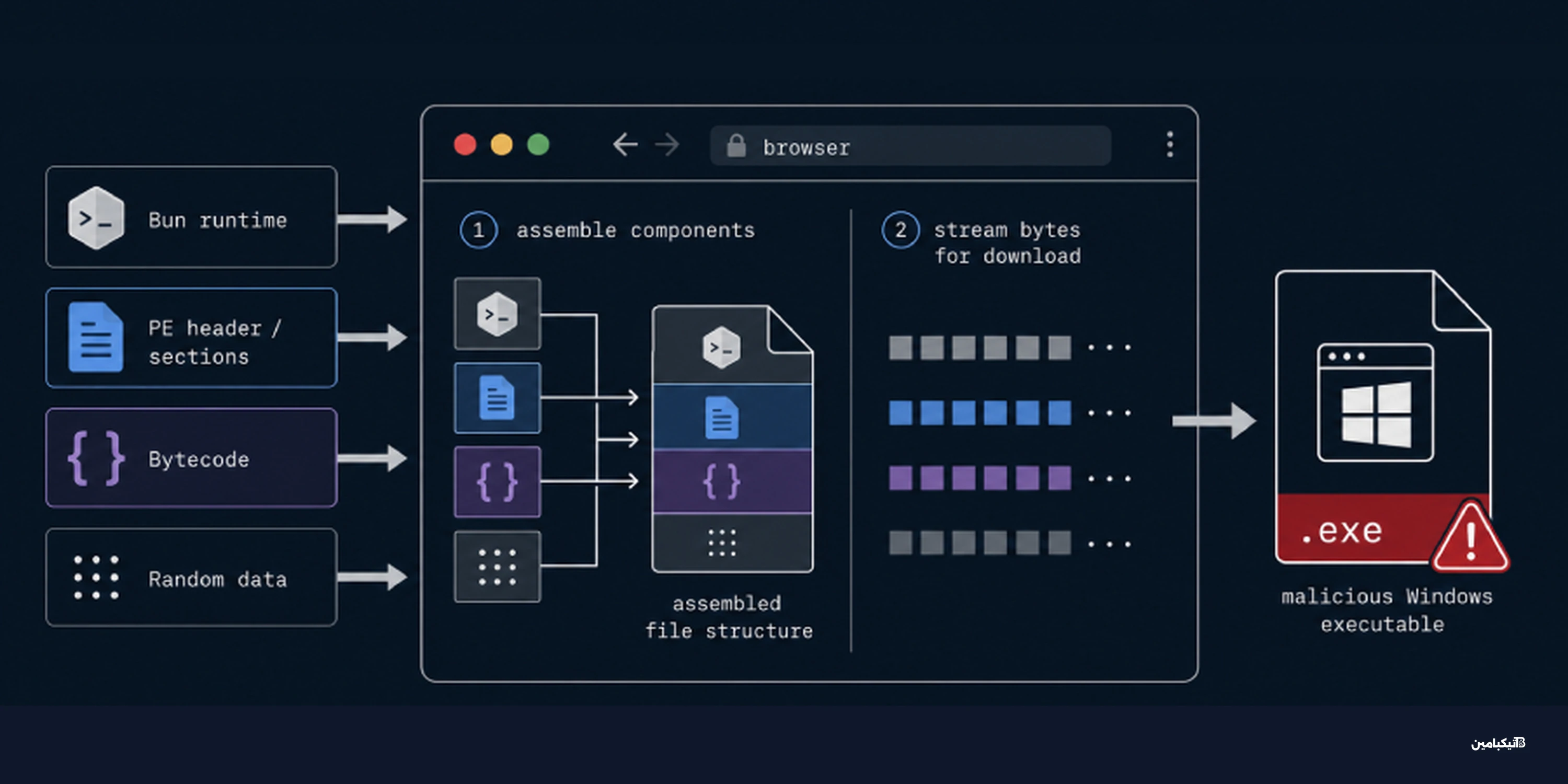Open the browser three-dot menu
This screenshot has height=784, width=1568.
coord(1169,145)
